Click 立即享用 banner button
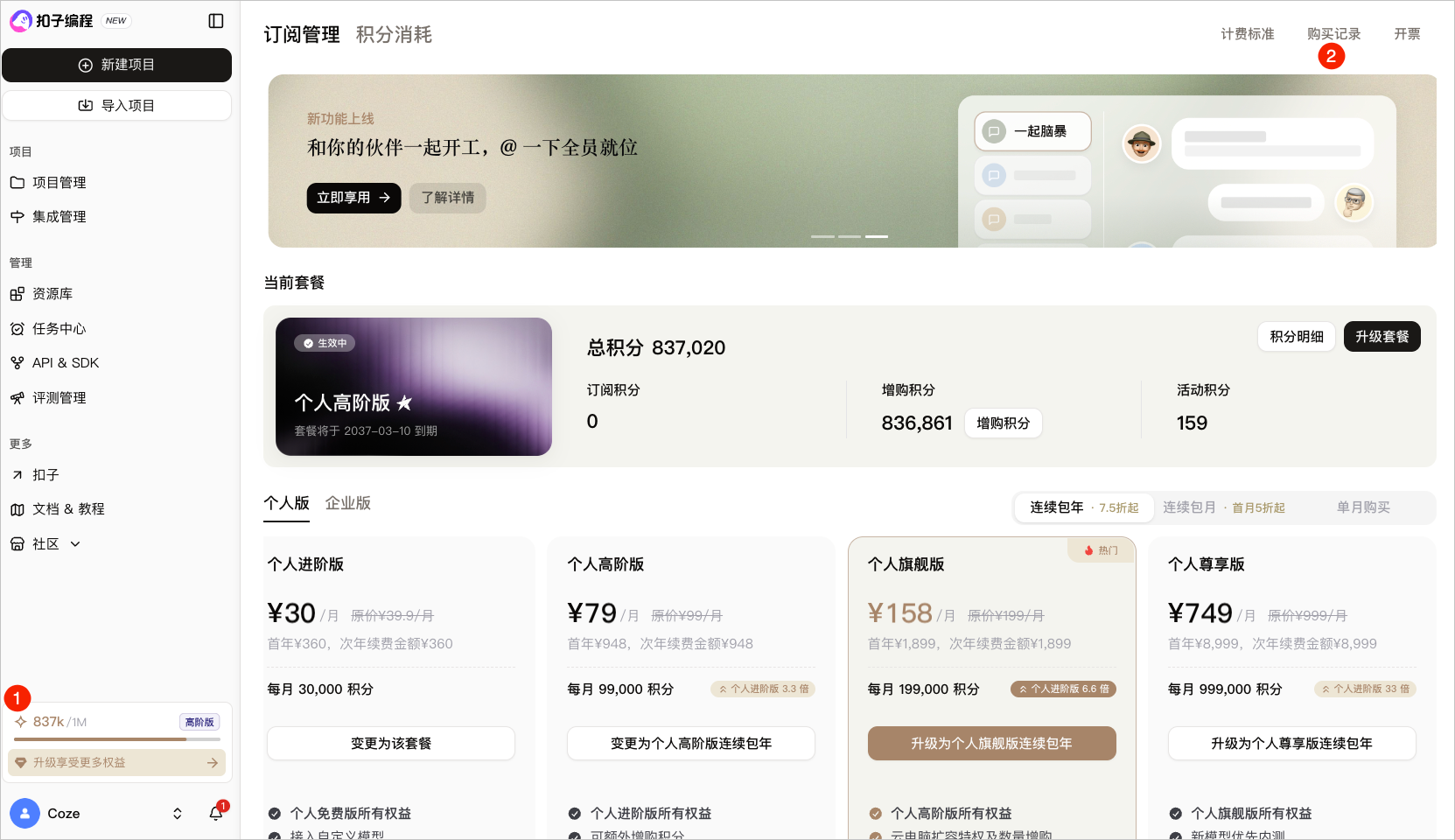 pos(353,198)
